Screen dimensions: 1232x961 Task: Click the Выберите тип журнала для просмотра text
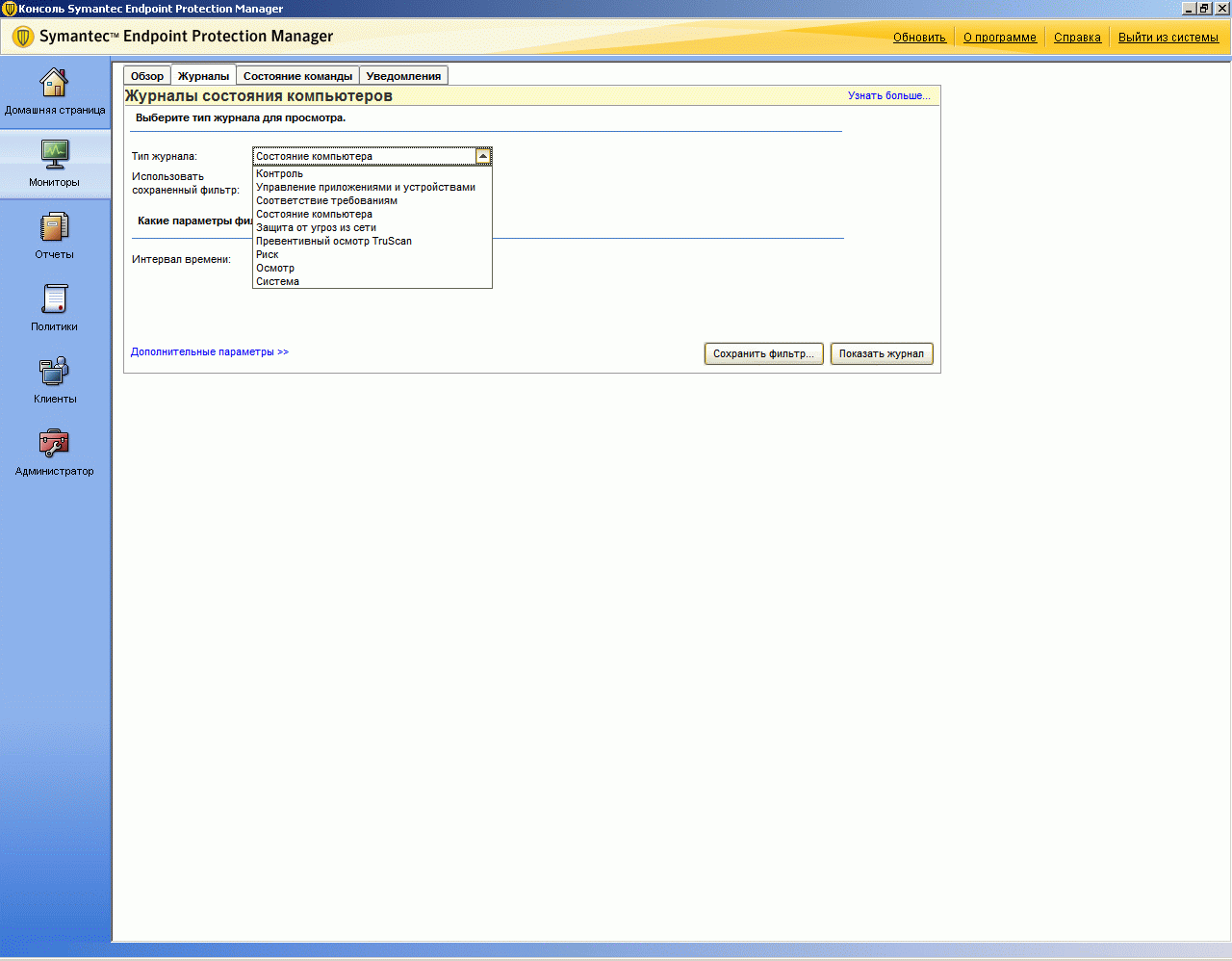coord(241,117)
